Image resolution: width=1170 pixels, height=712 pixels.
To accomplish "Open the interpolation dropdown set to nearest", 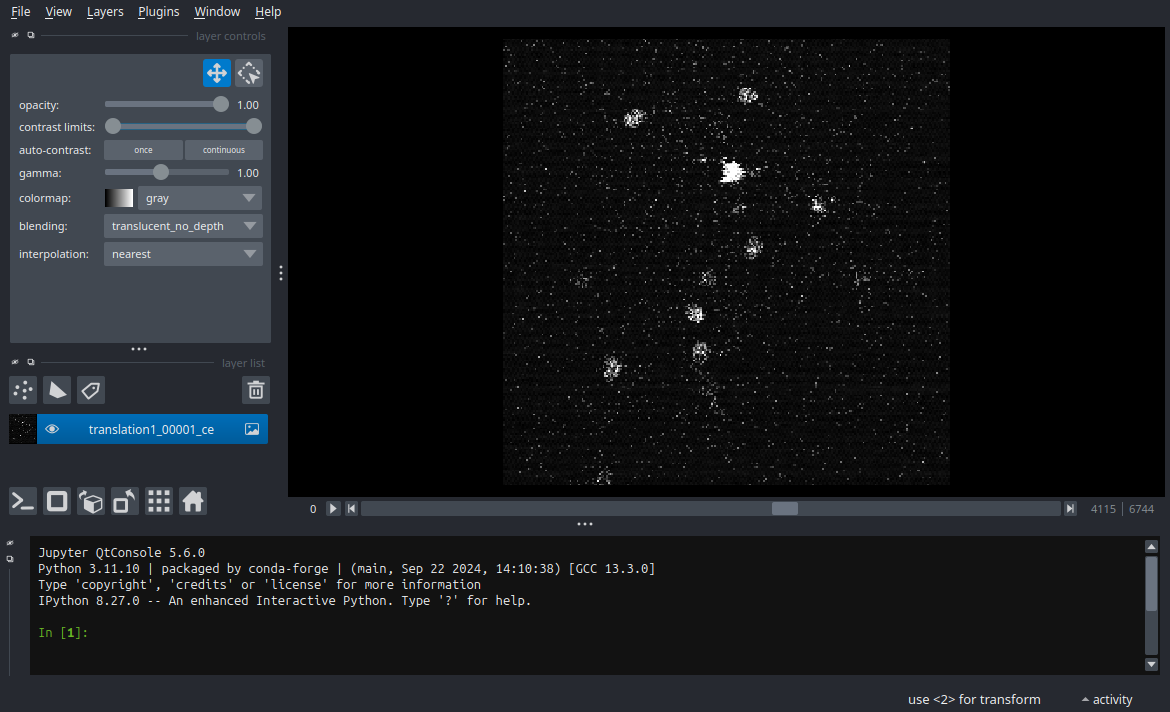I will click(x=183, y=253).
